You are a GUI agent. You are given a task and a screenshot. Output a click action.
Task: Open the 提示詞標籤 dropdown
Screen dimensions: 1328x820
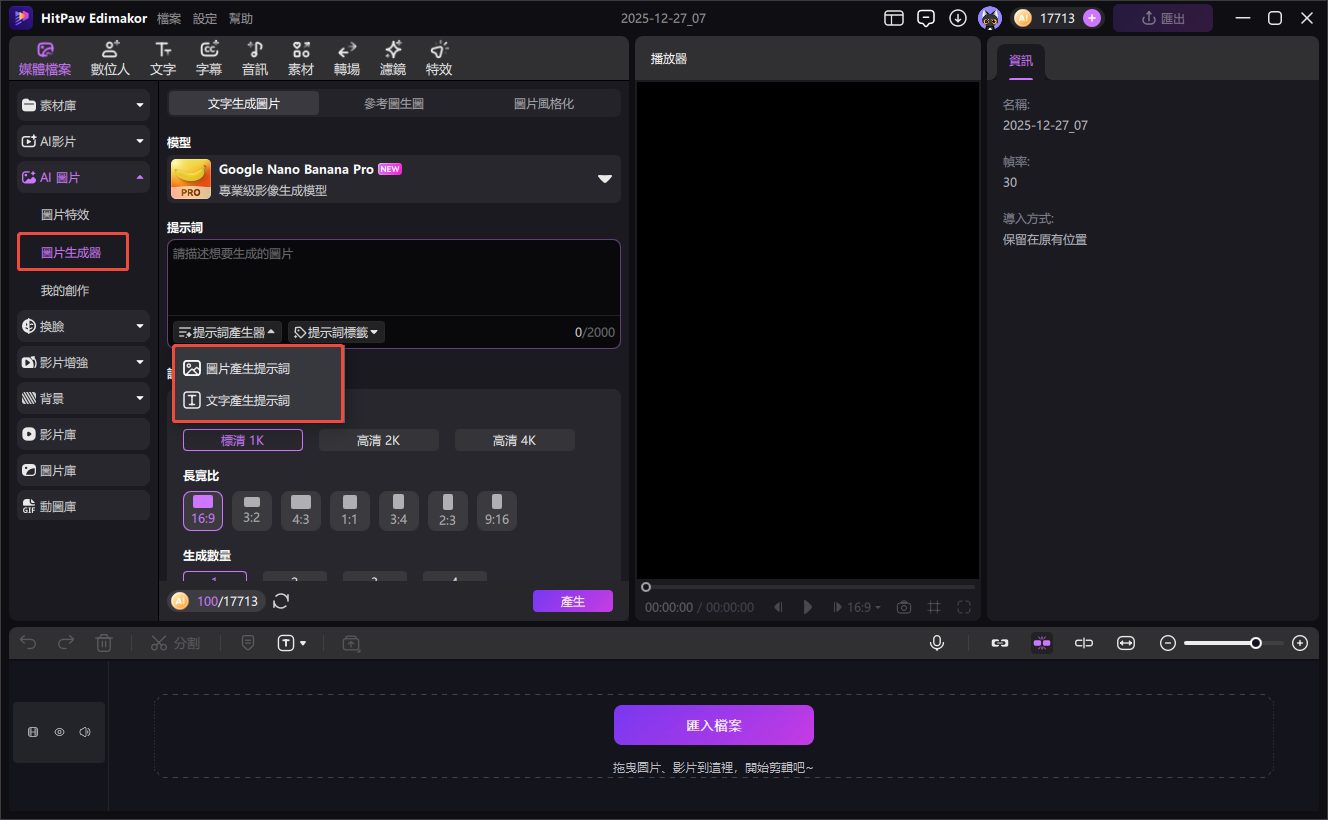336,332
